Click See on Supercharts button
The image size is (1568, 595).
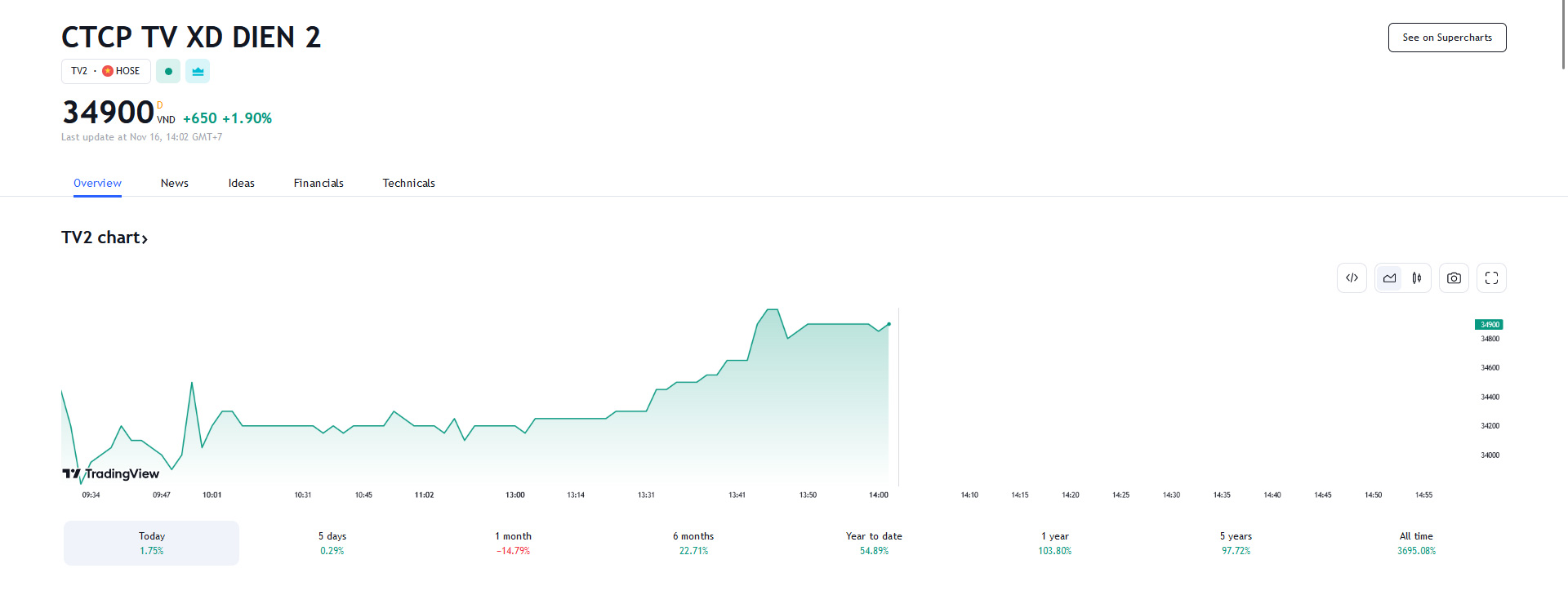tap(1446, 37)
